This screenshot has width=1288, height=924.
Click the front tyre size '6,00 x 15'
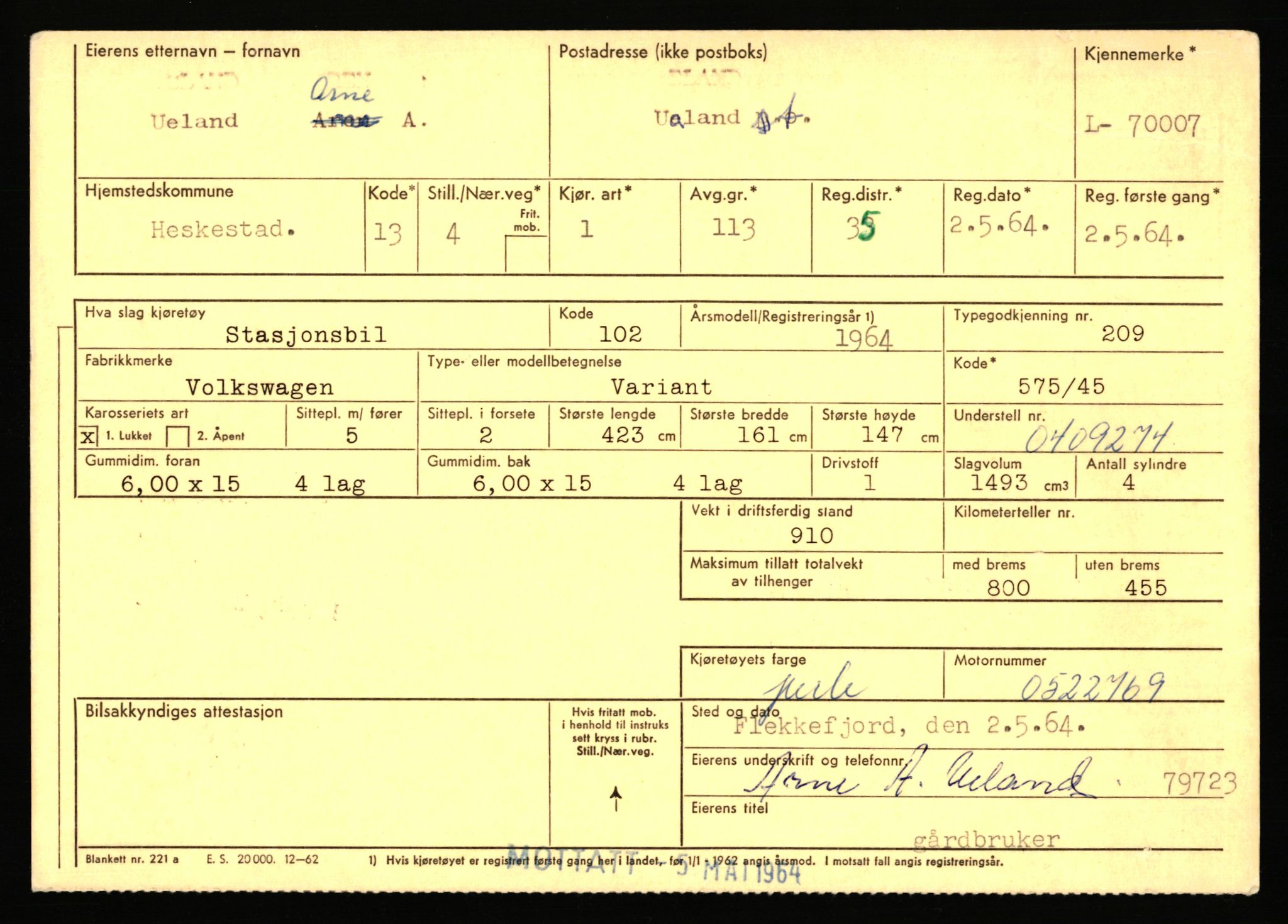[180, 484]
